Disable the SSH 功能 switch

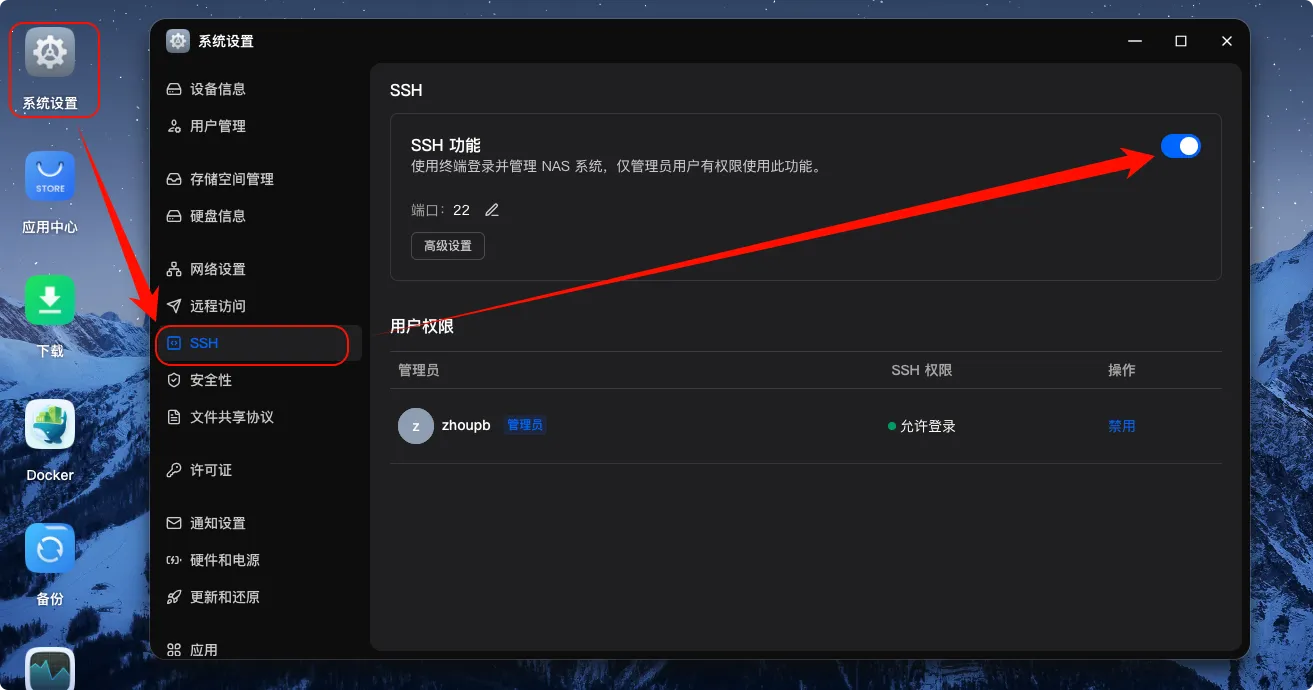pos(1181,145)
